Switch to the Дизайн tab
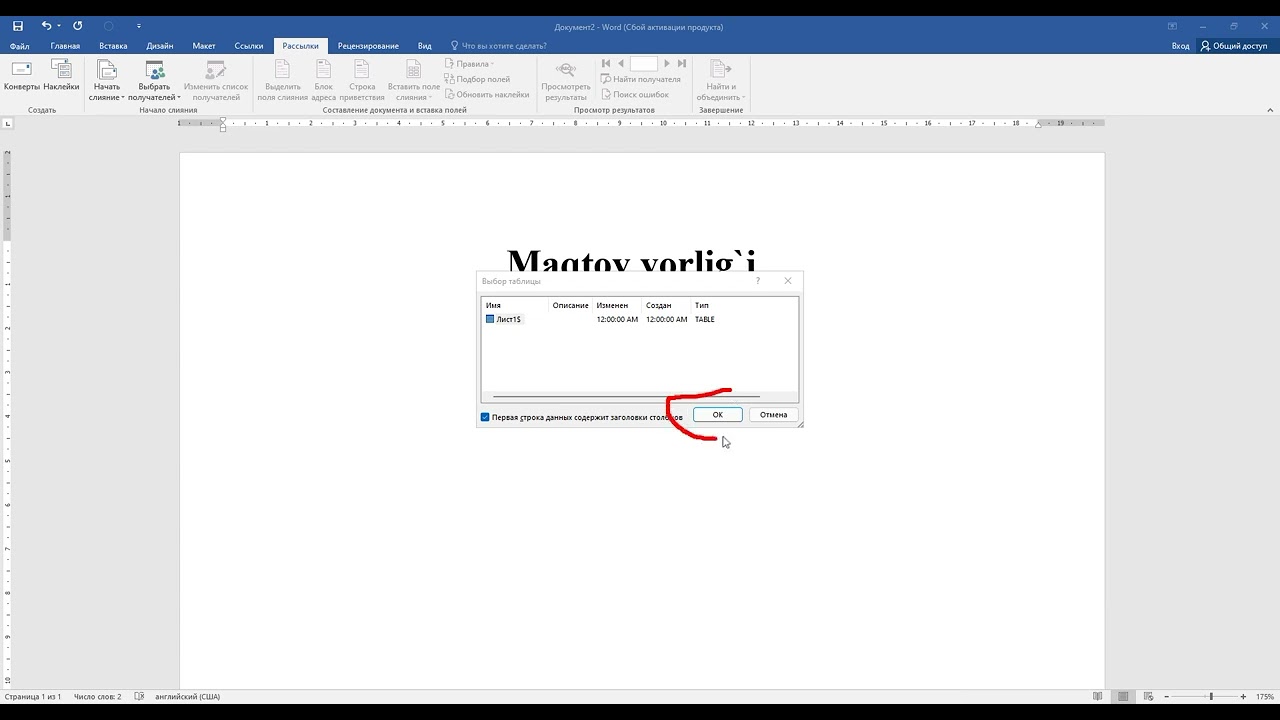Image resolution: width=1280 pixels, height=720 pixels. point(159,46)
